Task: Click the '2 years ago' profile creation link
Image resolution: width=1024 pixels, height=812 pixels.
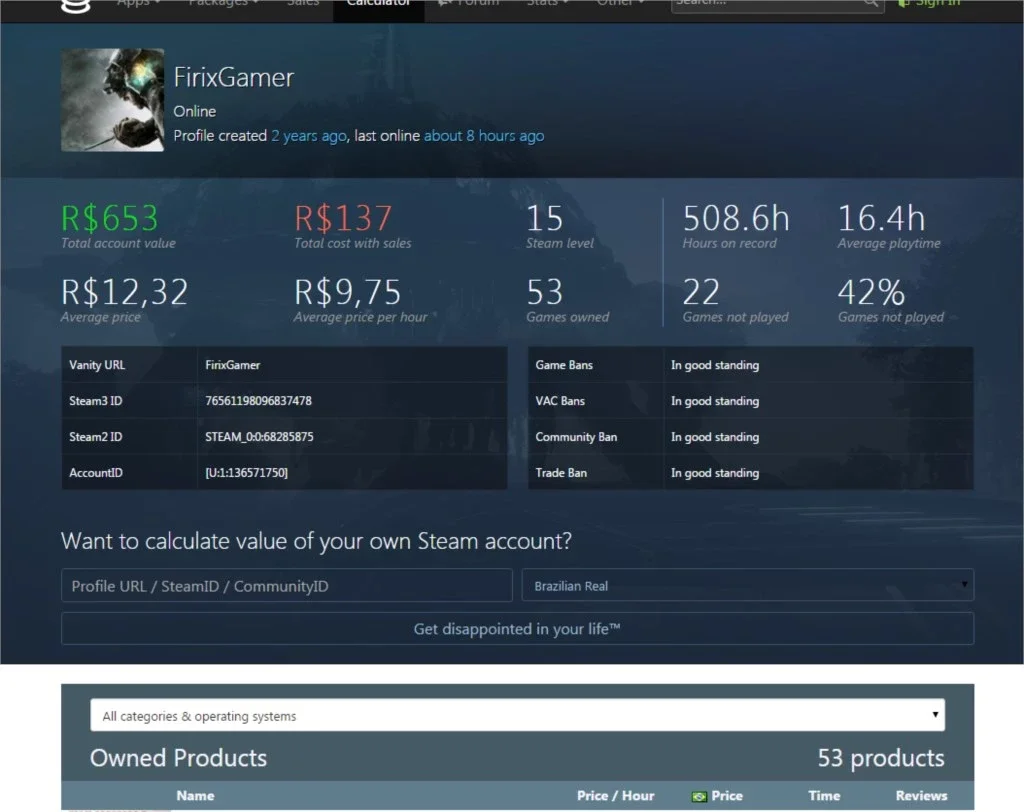Action: [309, 136]
